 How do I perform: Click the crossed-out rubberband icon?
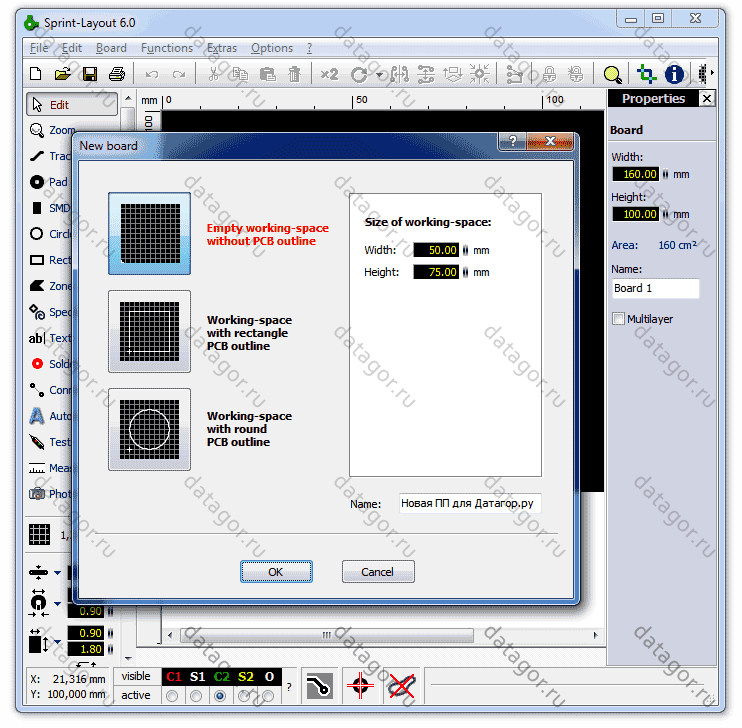click(401, 686)
